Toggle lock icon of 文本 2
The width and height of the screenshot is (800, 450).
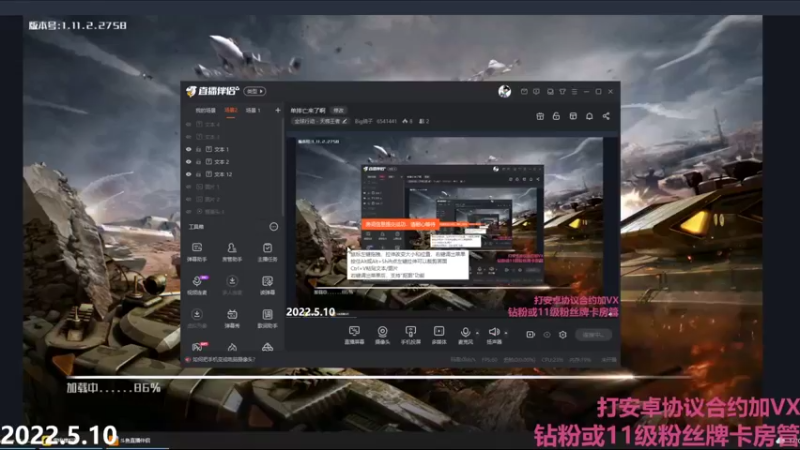[x=198, y=162]
